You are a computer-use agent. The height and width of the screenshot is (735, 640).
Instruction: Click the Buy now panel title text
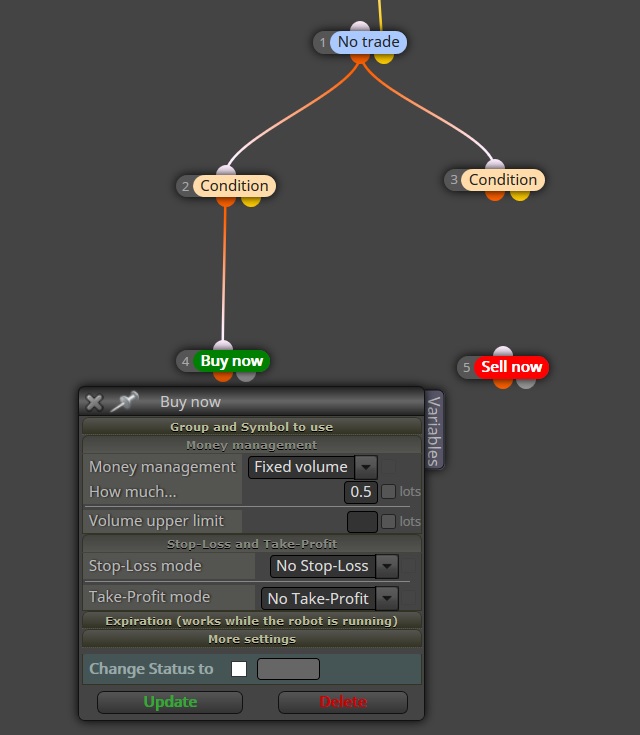[x=190, y=402]
